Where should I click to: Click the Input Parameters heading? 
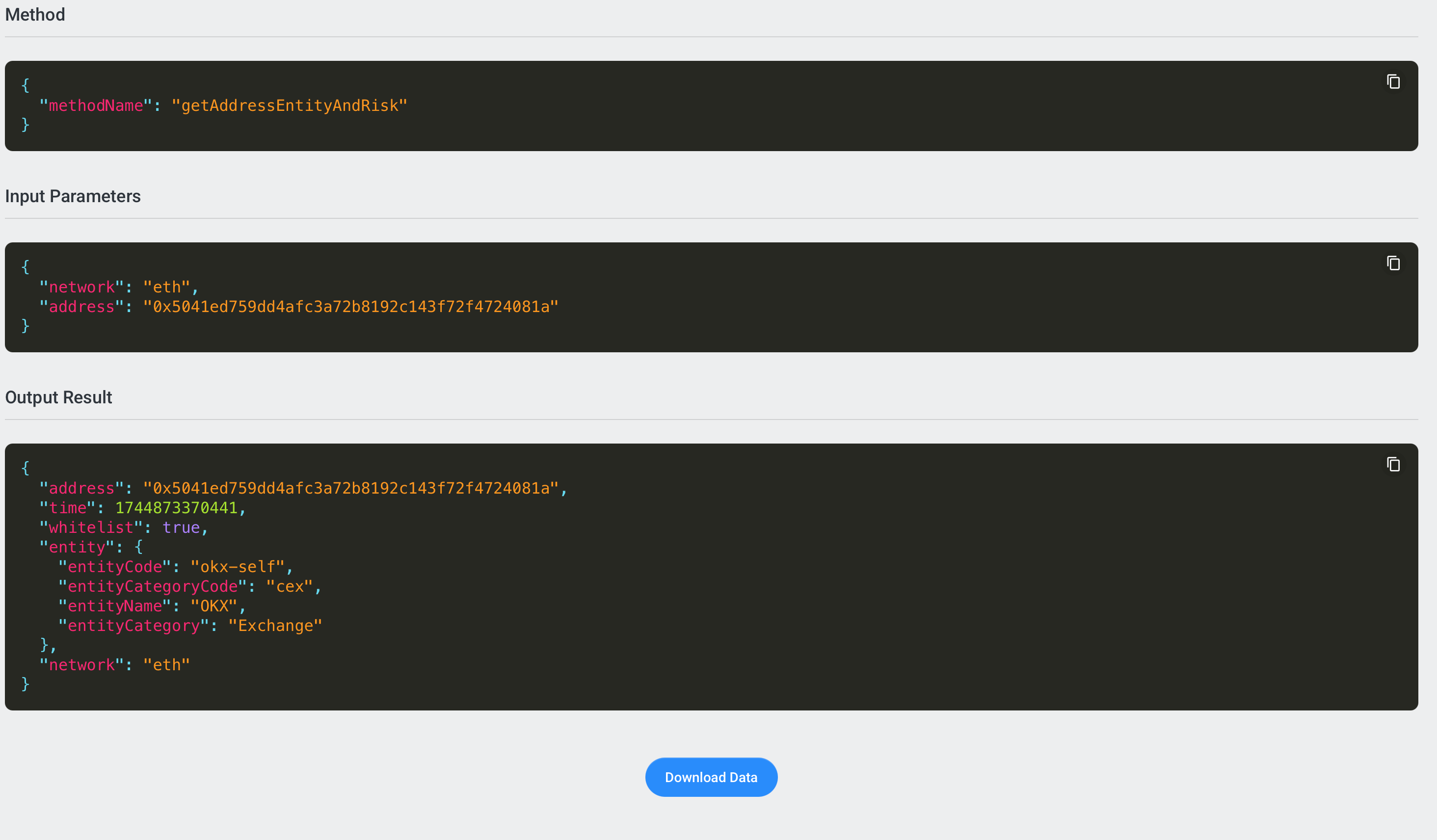[x=73, y=196]
